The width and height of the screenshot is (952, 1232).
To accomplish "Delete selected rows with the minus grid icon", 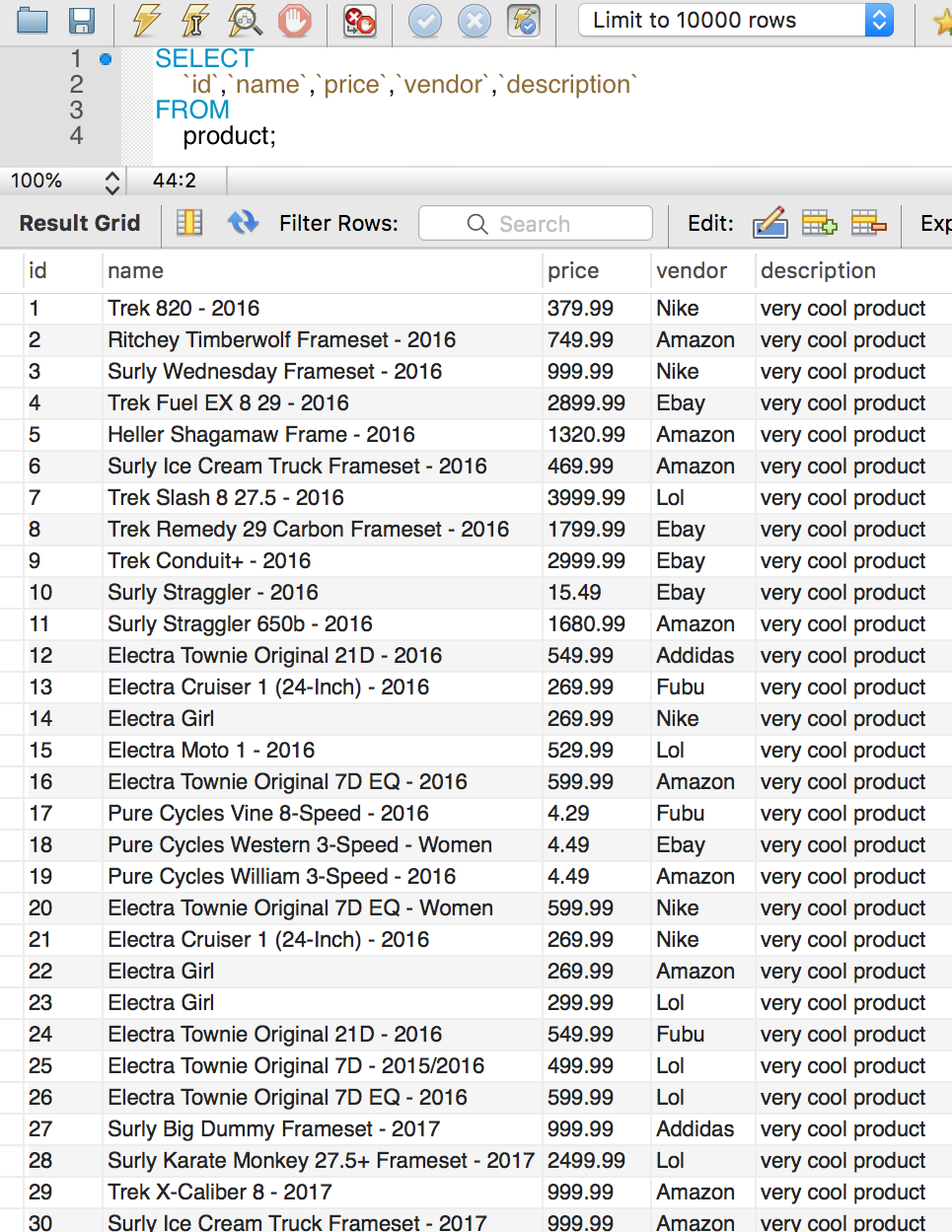I will [x=868, y=223].
